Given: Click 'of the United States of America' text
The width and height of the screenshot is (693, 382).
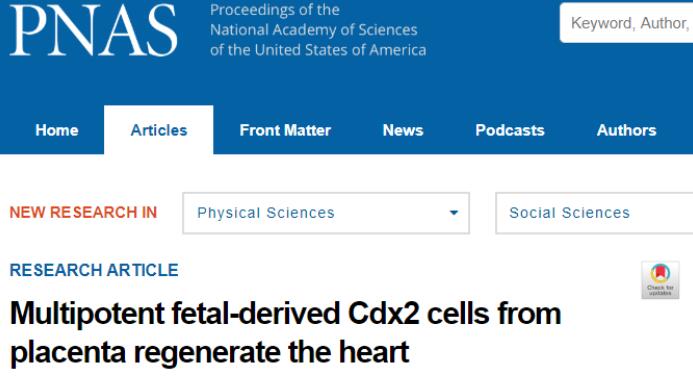Looking at the screenshot, I should 318,50.
